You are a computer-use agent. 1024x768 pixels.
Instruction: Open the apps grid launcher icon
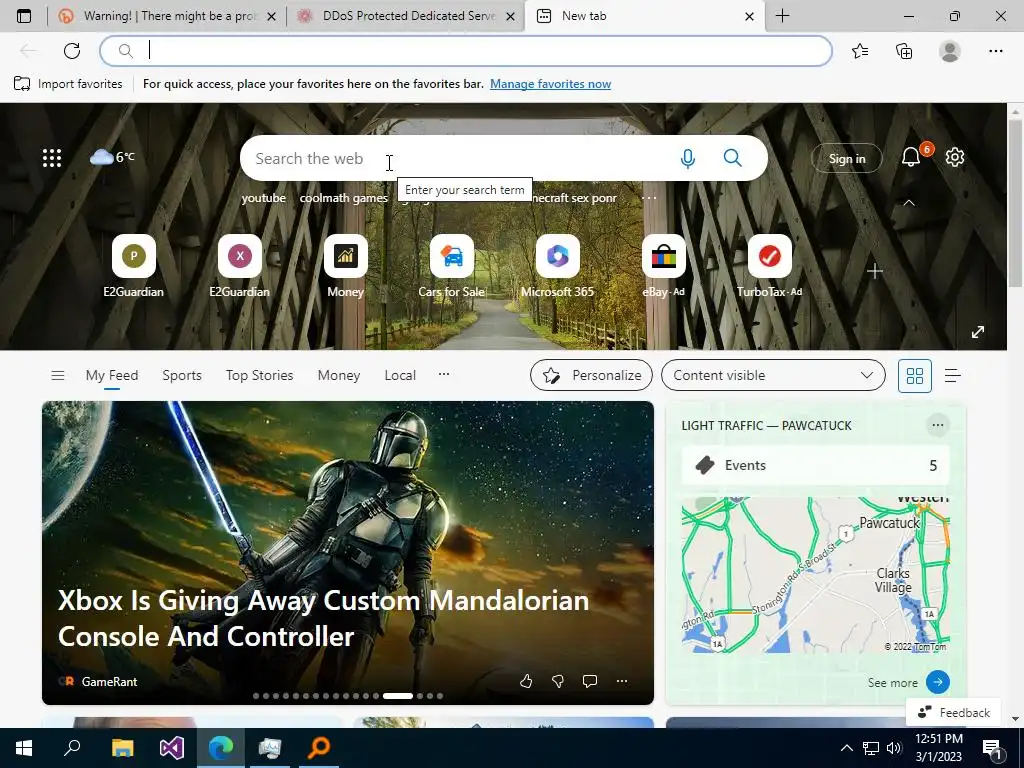tap(52, 157)
